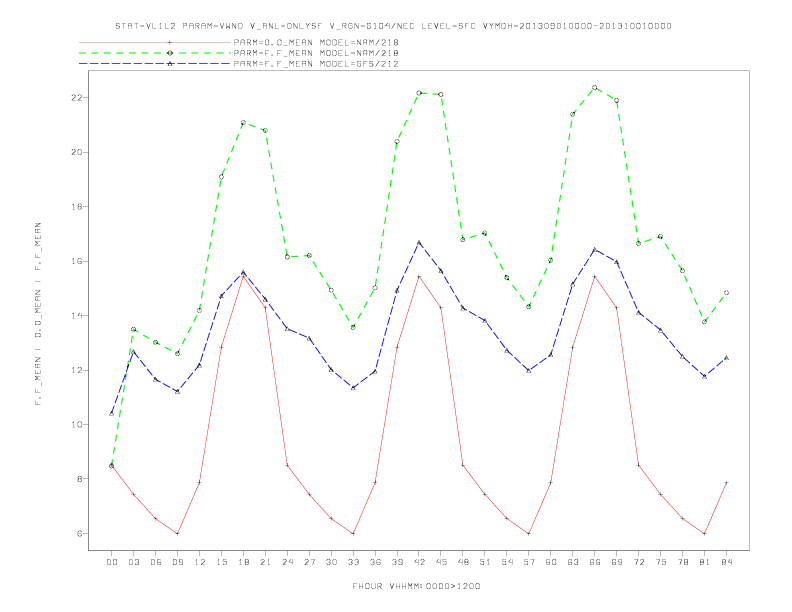The height and width of the screenshot is (612, 792).
Task: Click green NAM circle marker at hour 18
Action: 243,122
